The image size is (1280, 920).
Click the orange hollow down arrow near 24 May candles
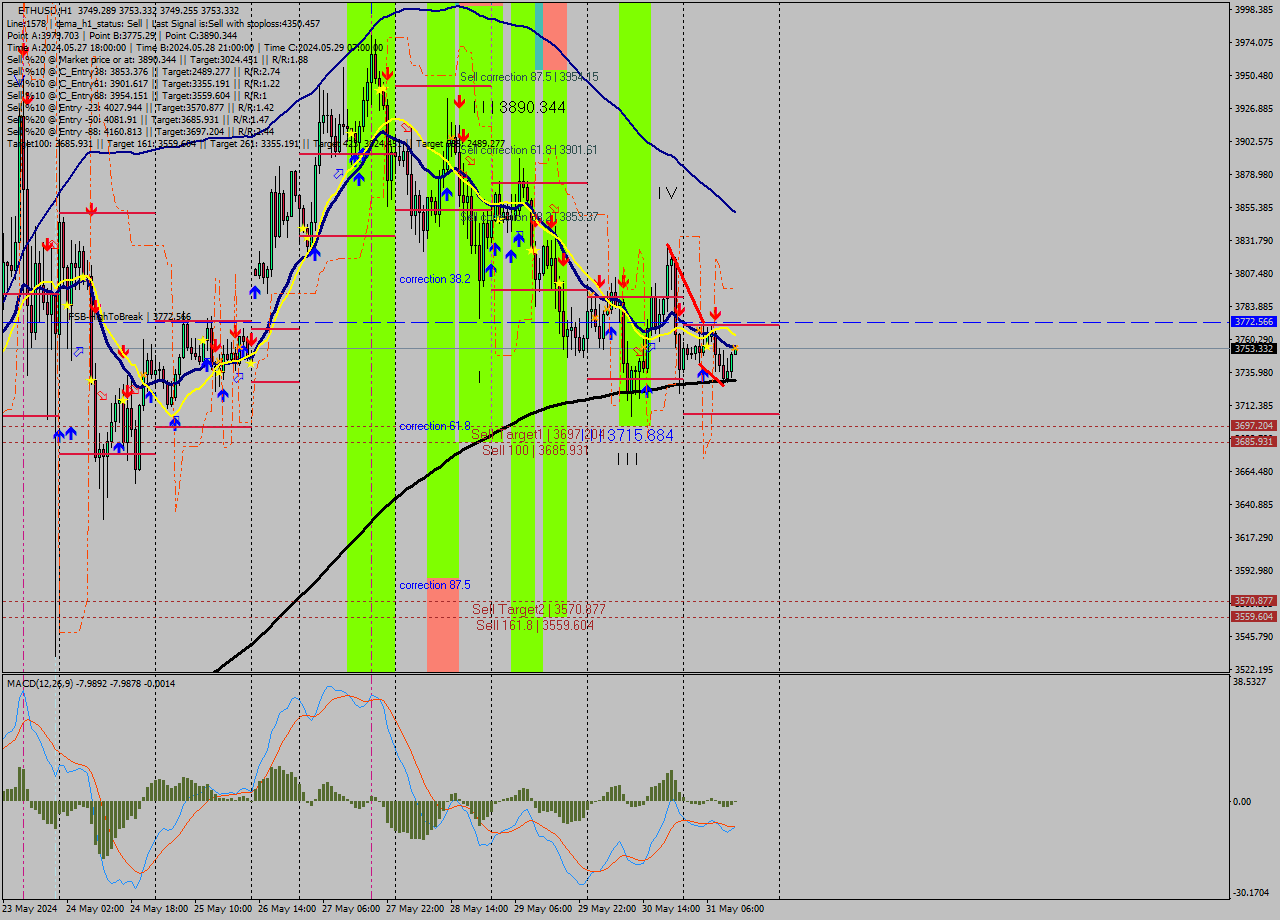[101, 394]
